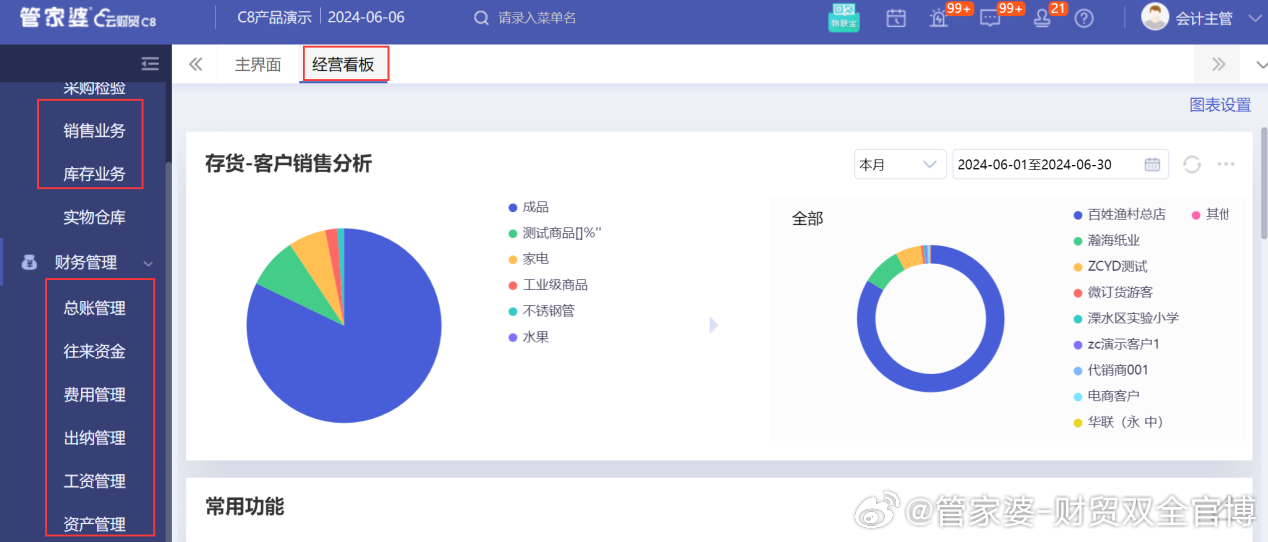Open the approval stamp icon with 21 badge
The height and width of the screenshot is (542, 1268).
click(x=1042, y=18)
